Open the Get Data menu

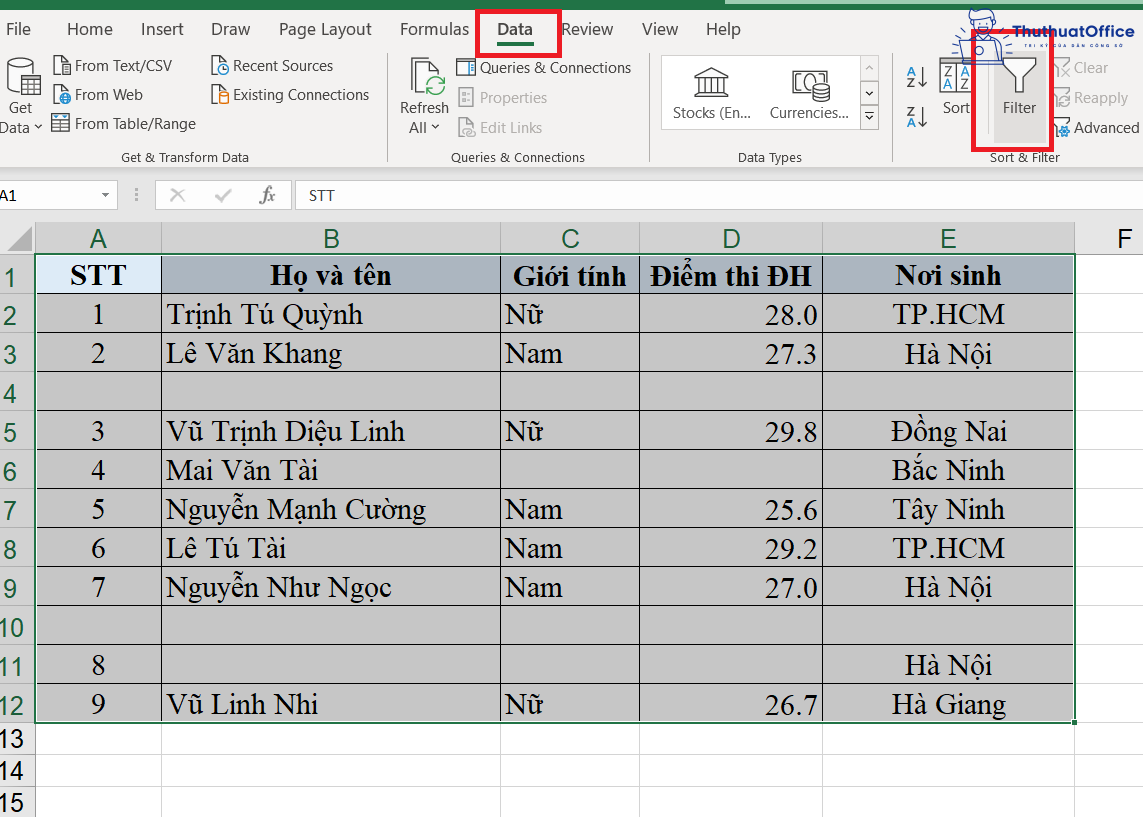tap(20, 96)
